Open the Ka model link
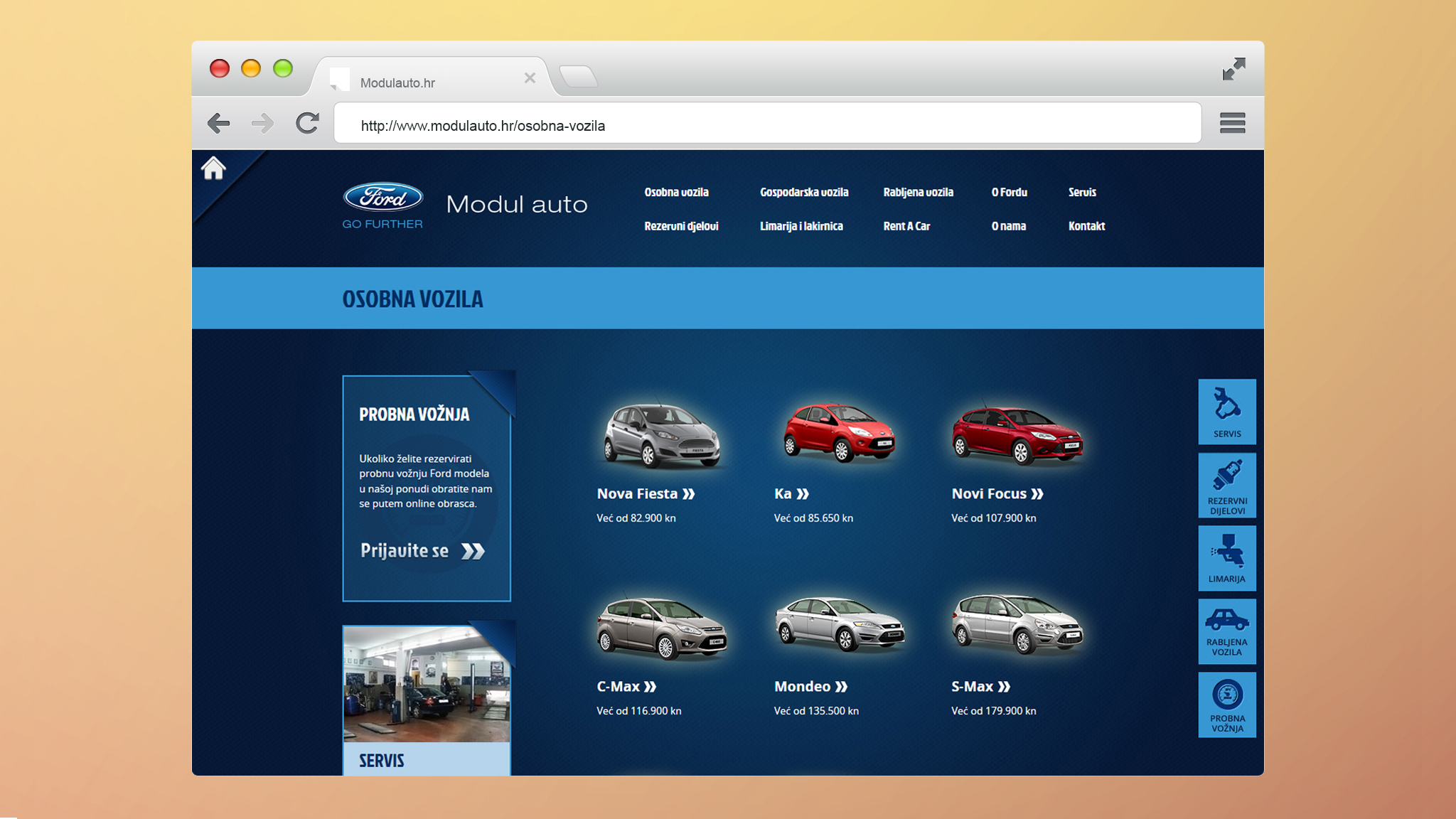1456x819 pixels. coord(791,493)
